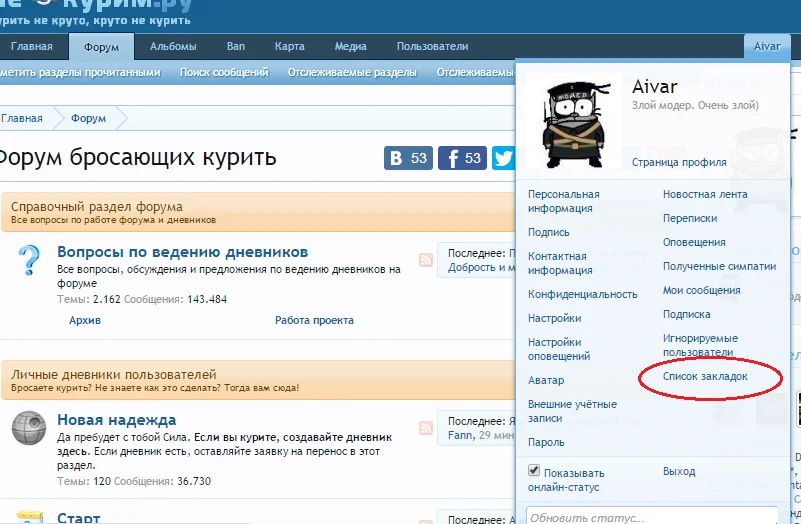801x524 pixels.
Task: Open Поиск сообщений in the sub-navigation
Action: (224, 73)
